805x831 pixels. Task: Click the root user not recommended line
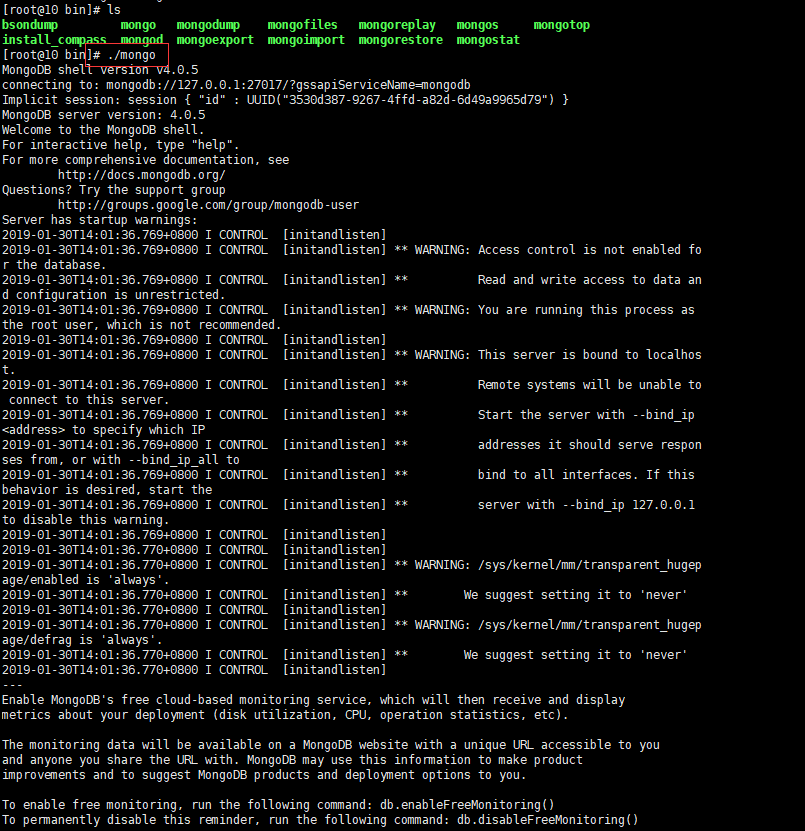[x=141, y=325]
